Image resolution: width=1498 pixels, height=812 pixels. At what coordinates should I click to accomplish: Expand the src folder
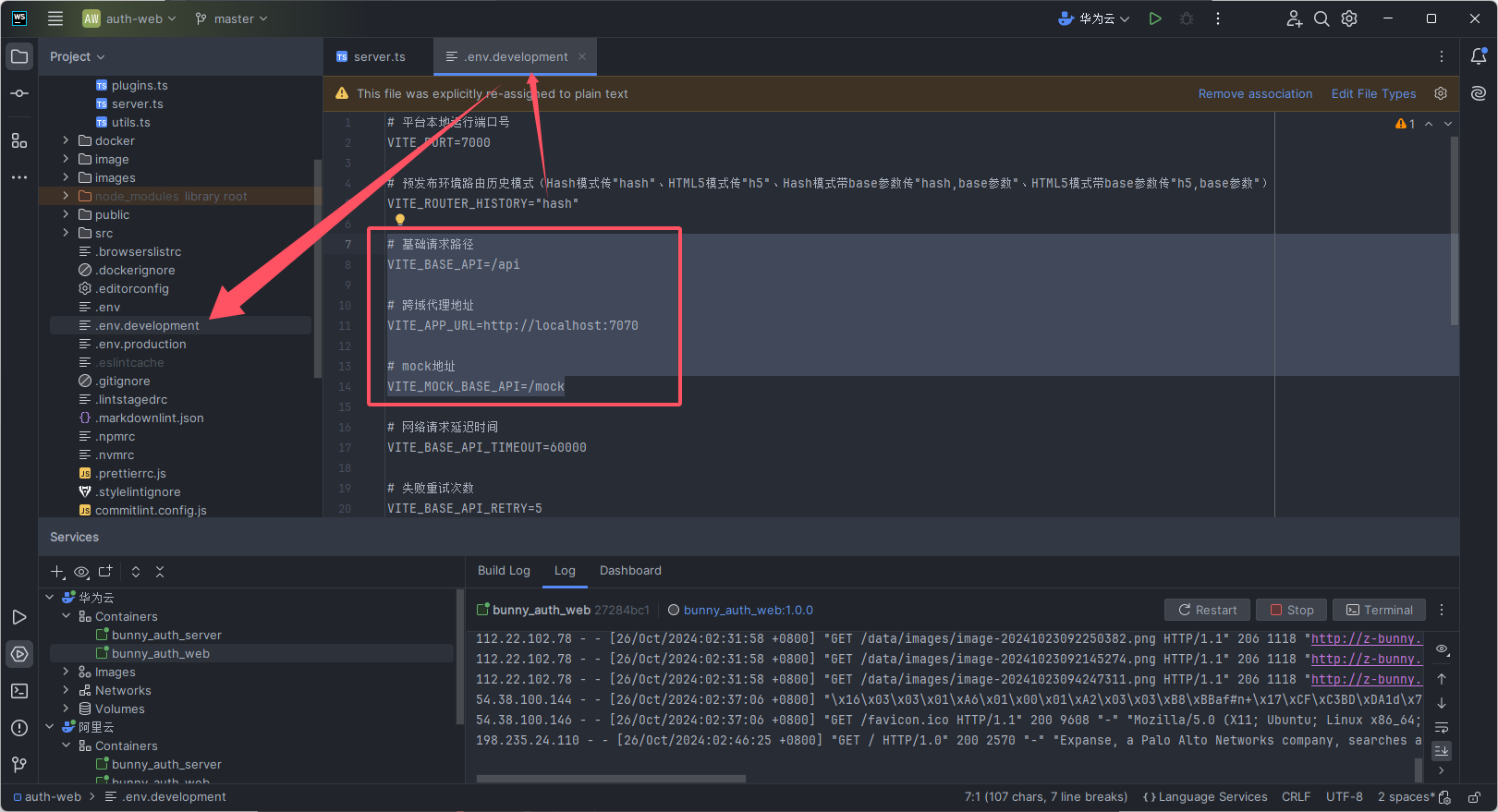pos(66,233)
